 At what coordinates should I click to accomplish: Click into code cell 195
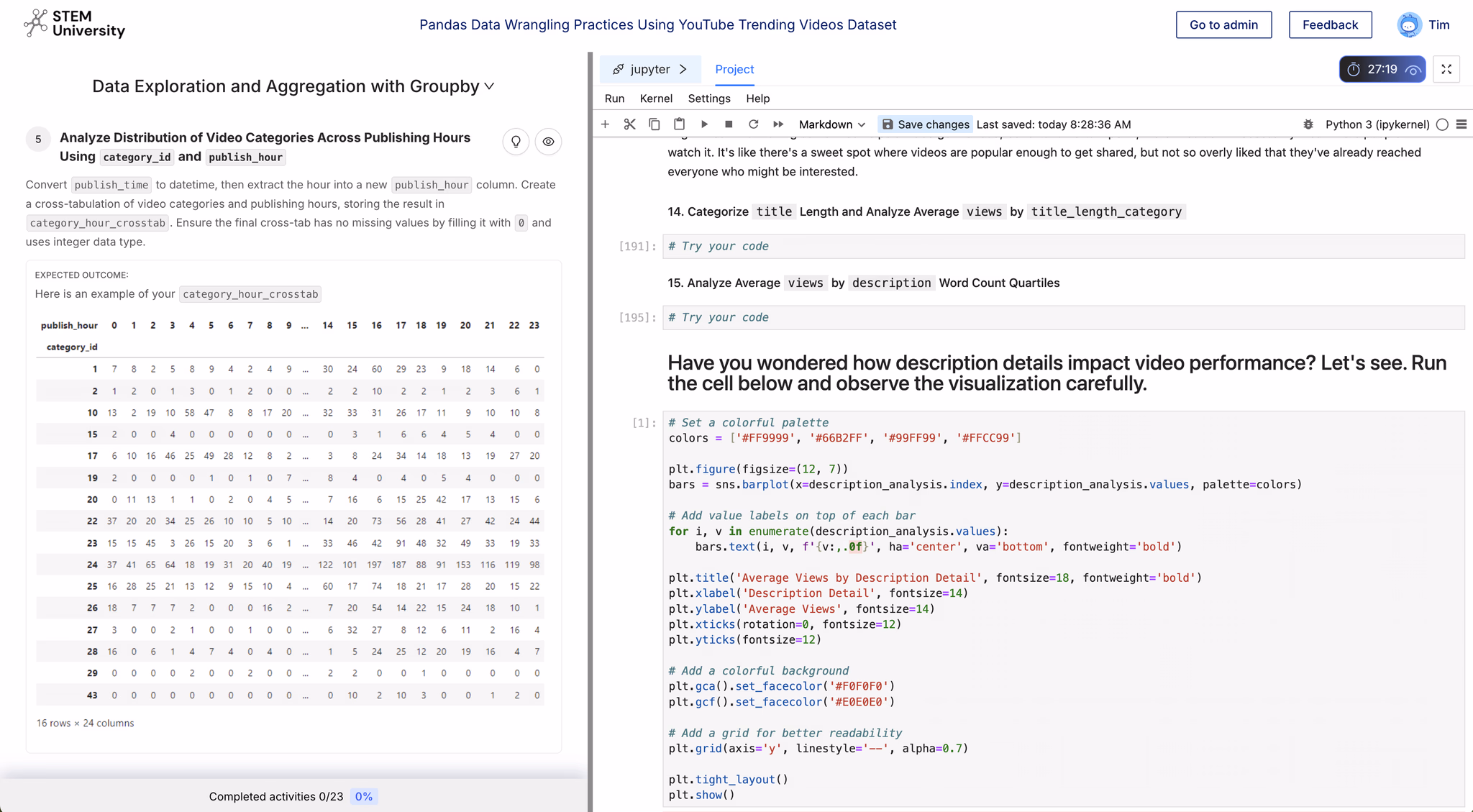coord(1063,317)
